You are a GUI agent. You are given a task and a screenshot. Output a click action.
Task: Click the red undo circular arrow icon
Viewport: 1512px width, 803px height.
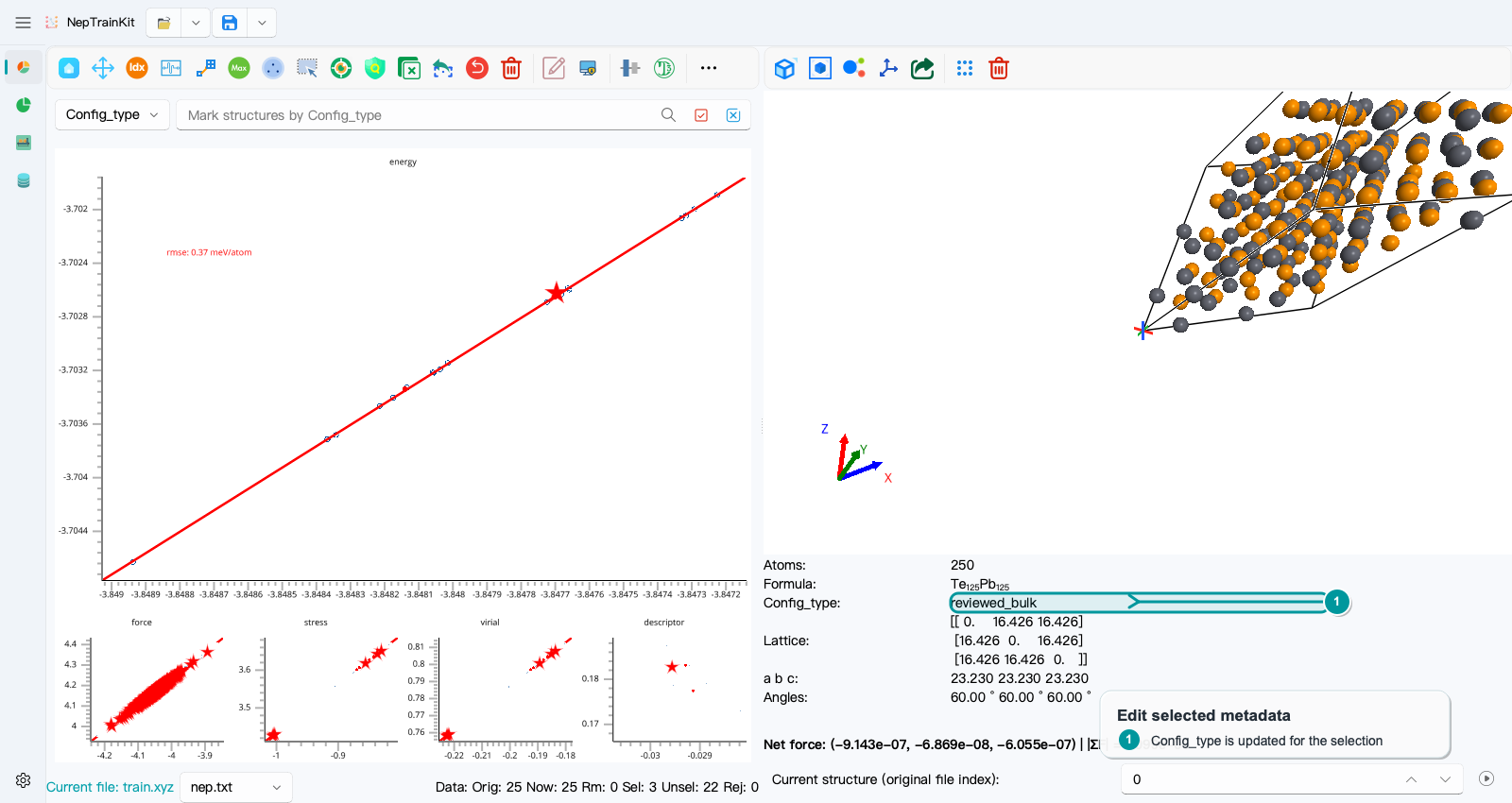[x=477, y=68]
